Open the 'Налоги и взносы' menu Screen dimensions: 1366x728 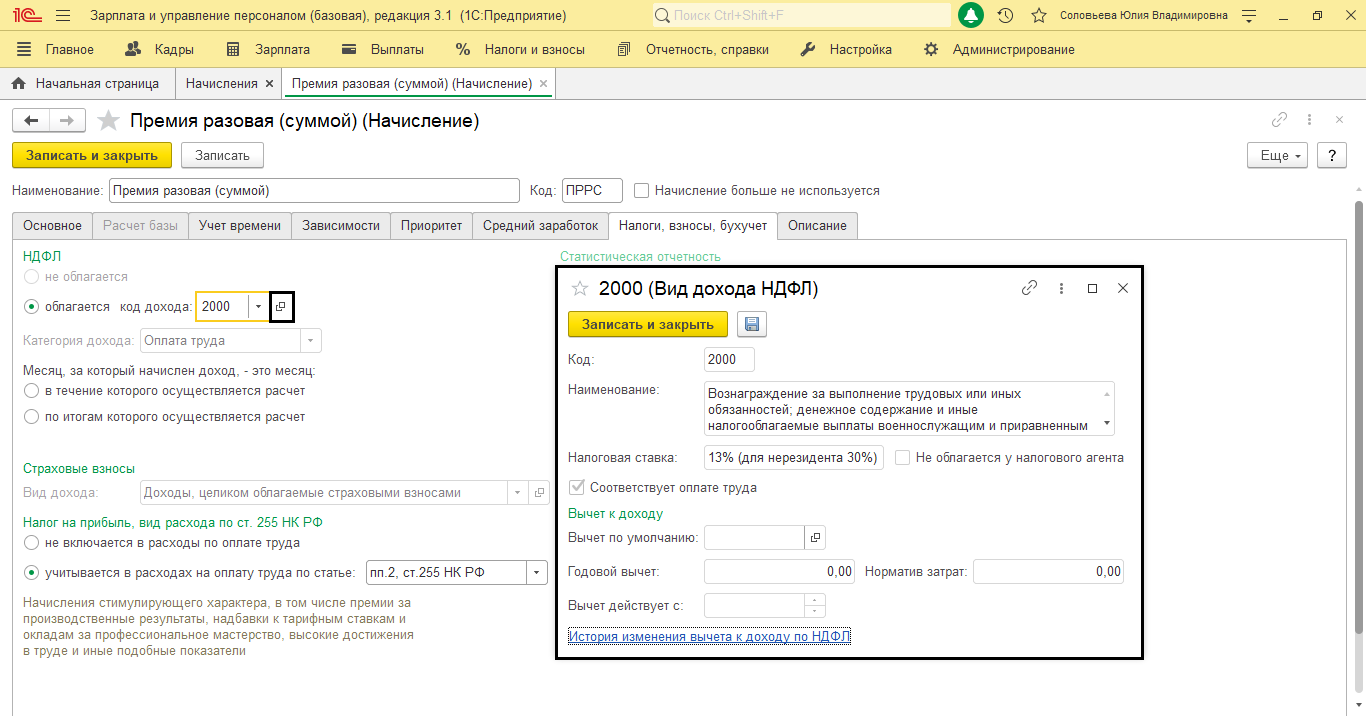click(x=520, y=49)
